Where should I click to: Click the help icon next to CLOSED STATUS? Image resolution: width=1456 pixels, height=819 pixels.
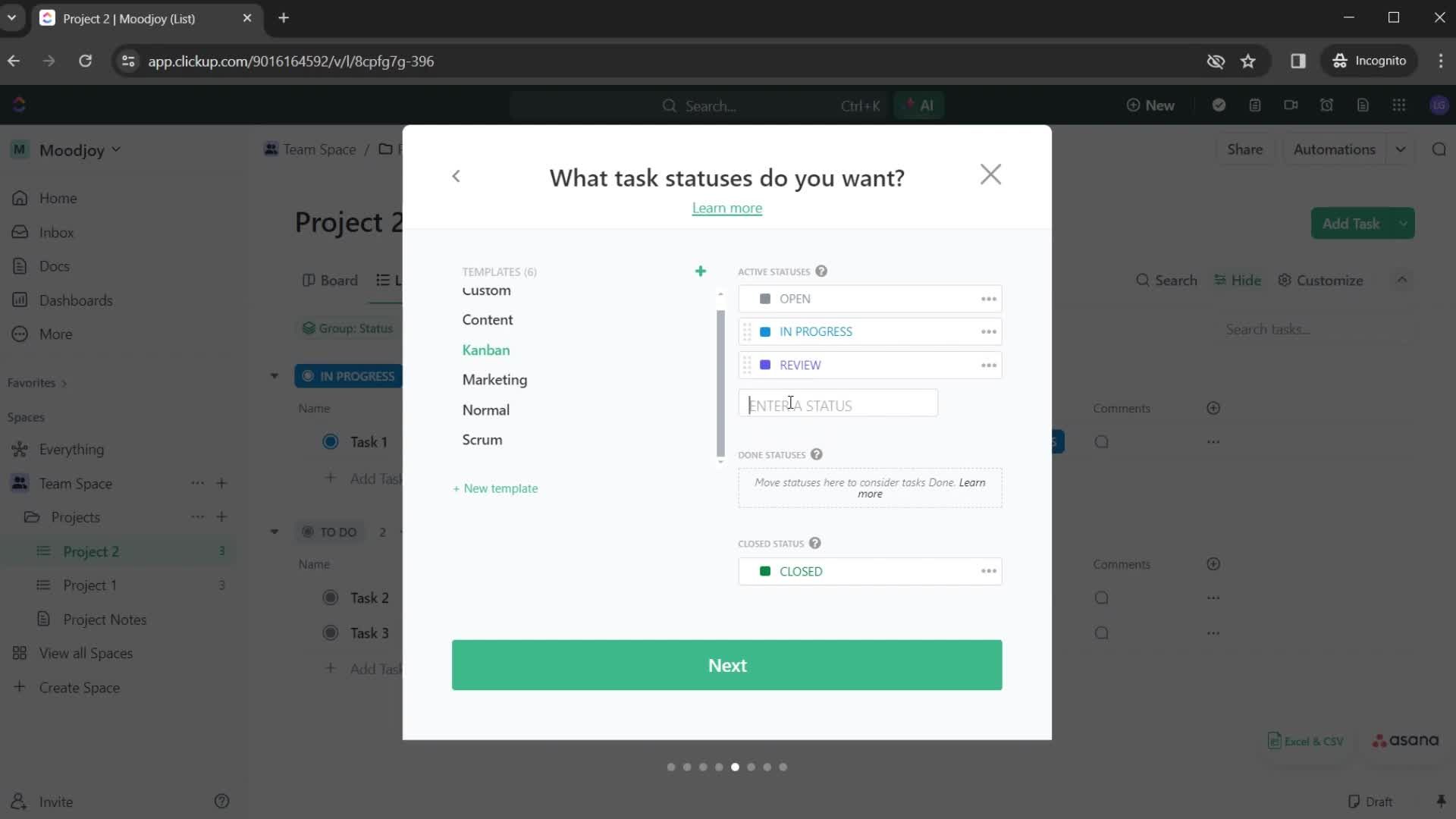pos(815,542)
